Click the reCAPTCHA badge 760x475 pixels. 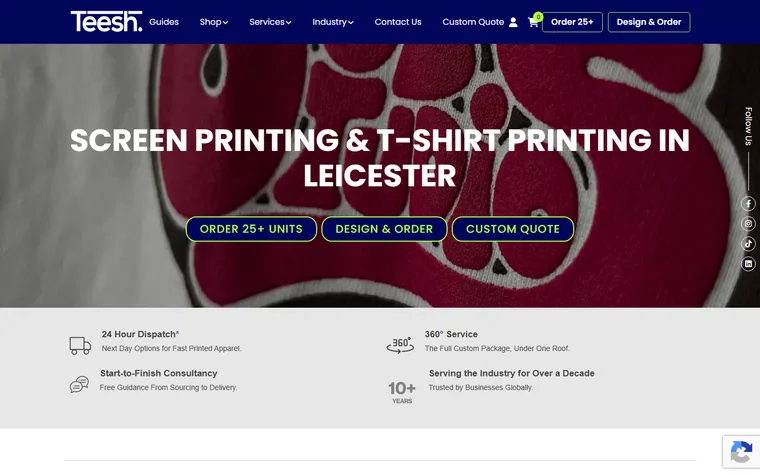click(x=741, y=452)
